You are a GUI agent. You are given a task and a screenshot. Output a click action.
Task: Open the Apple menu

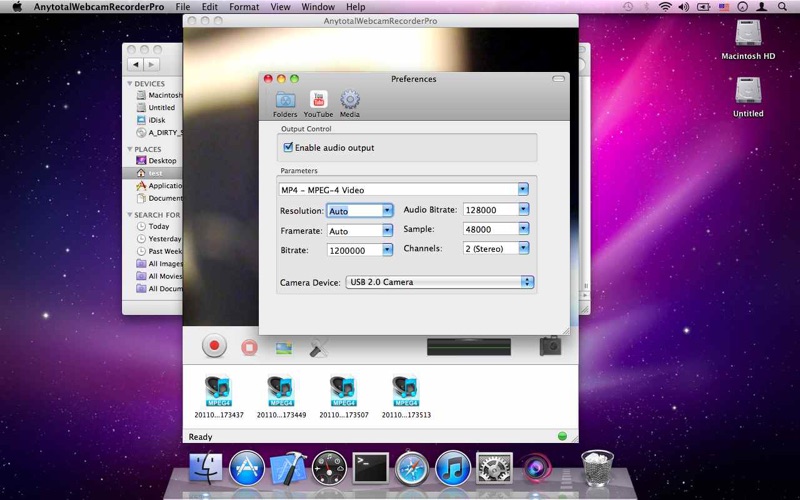click(17, 7)
